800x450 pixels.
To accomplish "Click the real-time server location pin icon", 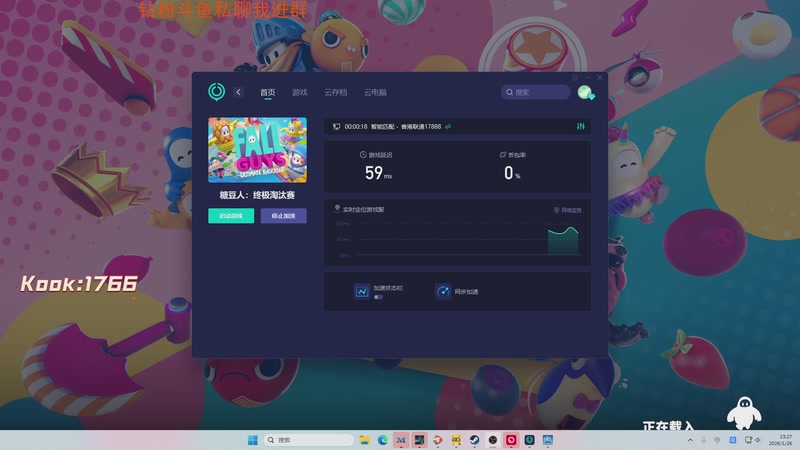I will click(337, 208).
